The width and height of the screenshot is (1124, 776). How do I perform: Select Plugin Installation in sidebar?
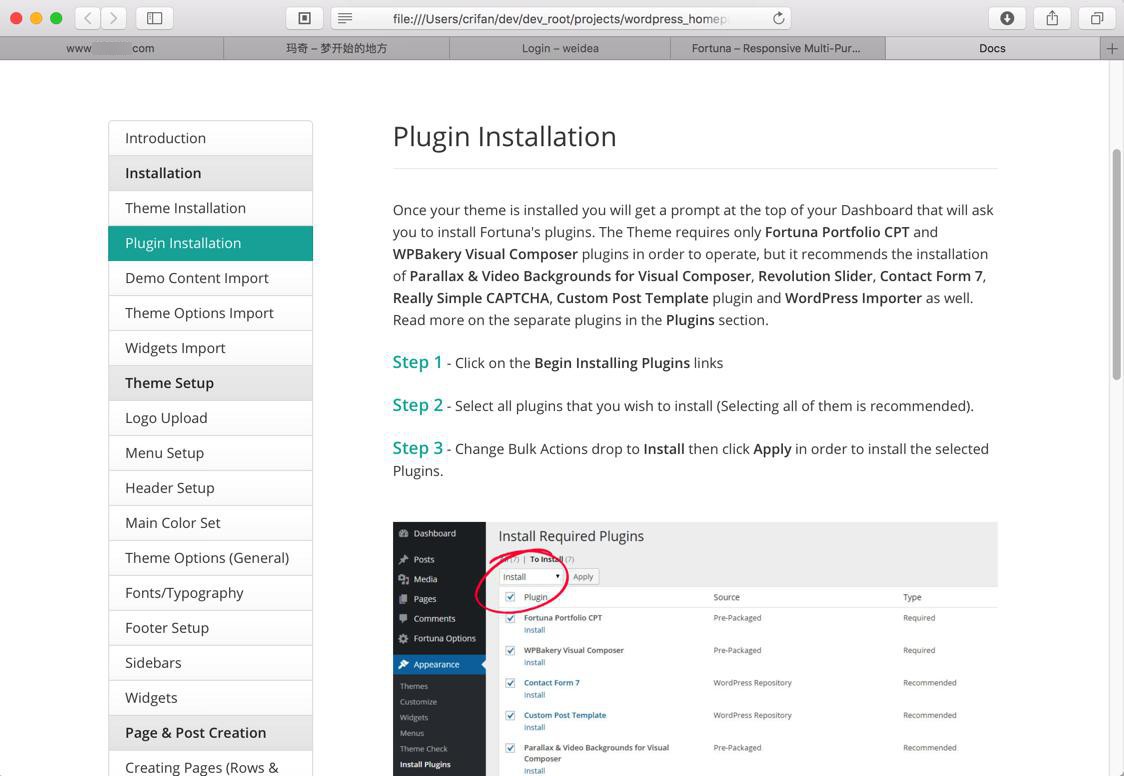[x=210, y=243]
